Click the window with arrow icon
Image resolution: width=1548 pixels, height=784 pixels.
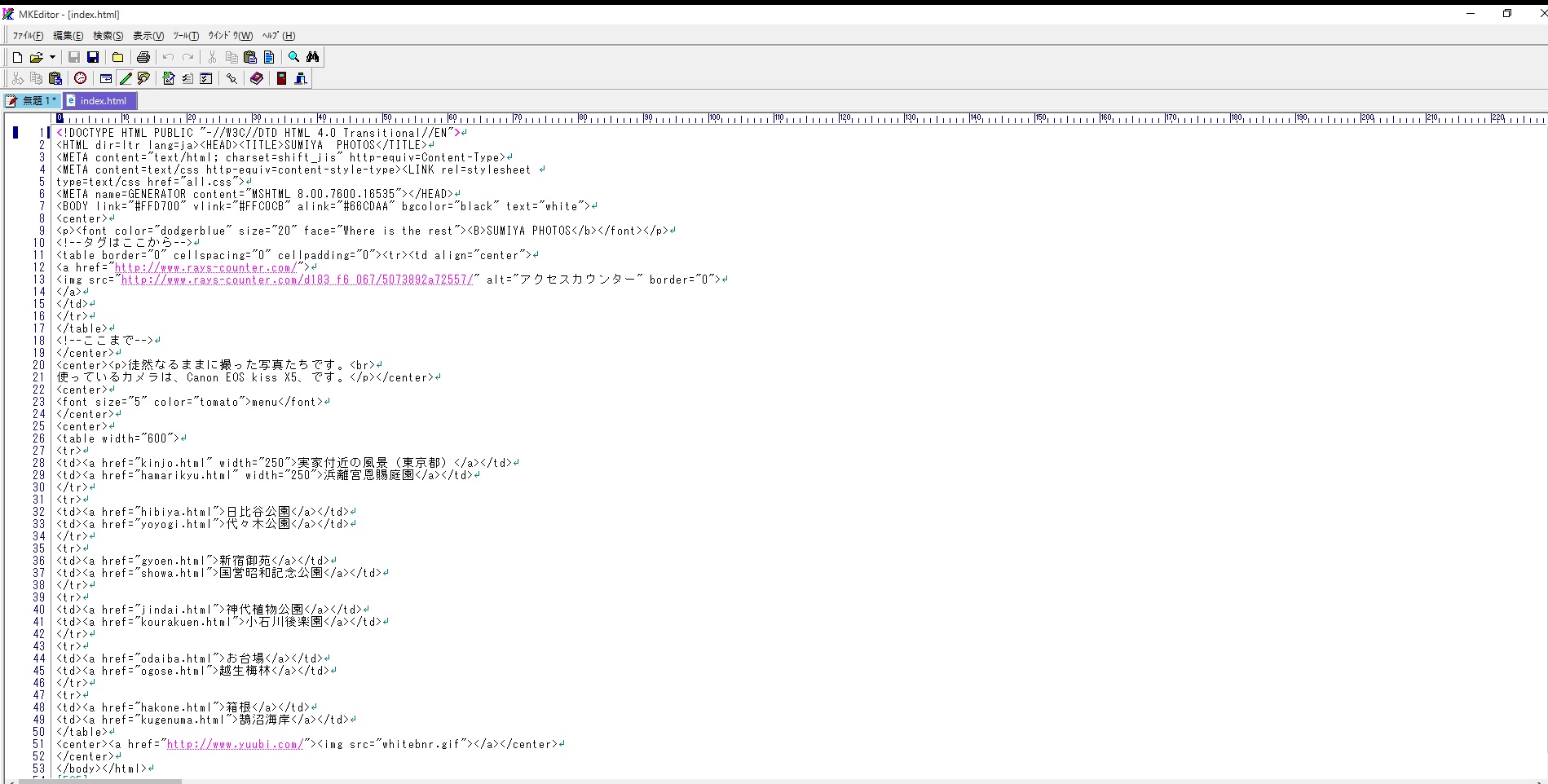pos(106,78)
